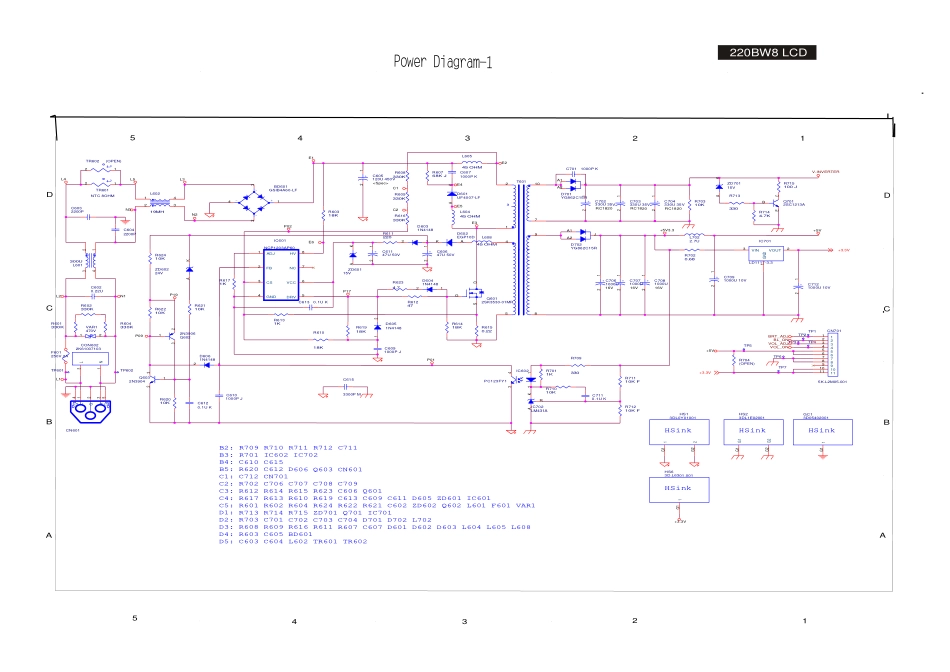Click the V-INVERTER output label

tap(826, 172)
